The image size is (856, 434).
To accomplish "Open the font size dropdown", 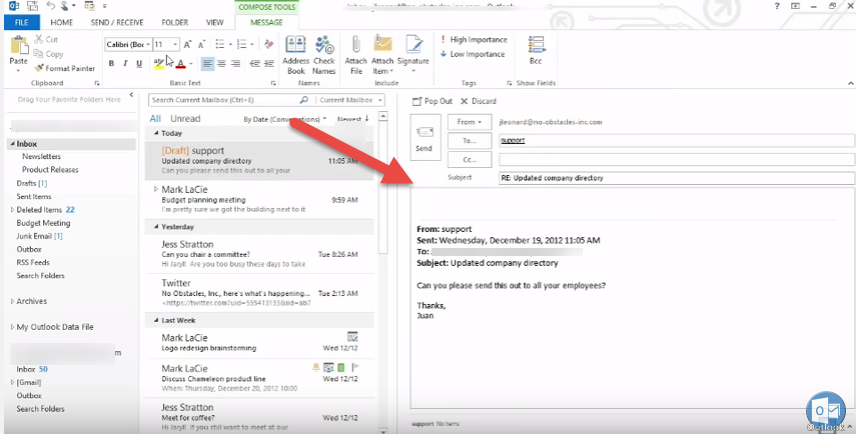I will pos(175,44).
